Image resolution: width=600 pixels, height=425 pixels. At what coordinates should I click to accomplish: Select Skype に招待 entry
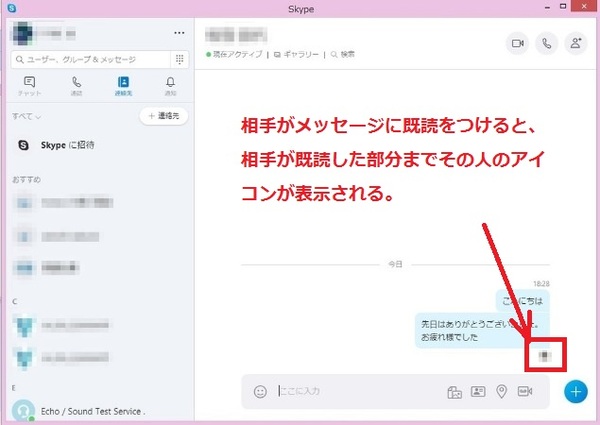pos(99,145)
